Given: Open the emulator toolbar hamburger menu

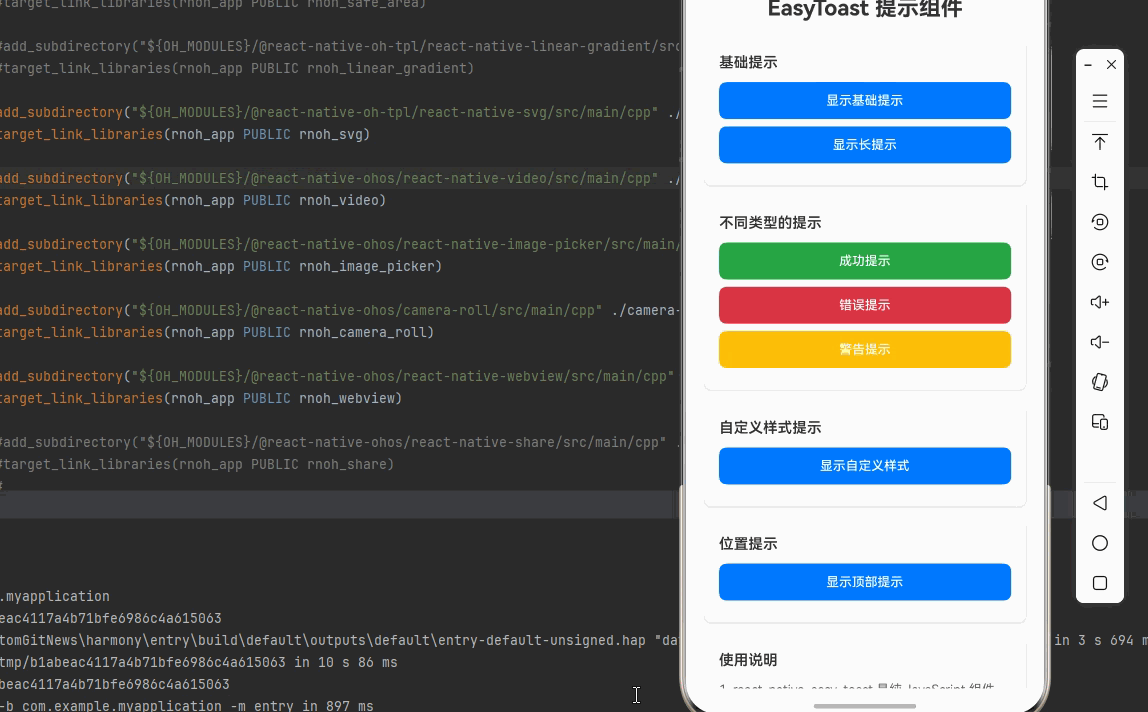Looking at the screenshot, I should click(1100, 101).
